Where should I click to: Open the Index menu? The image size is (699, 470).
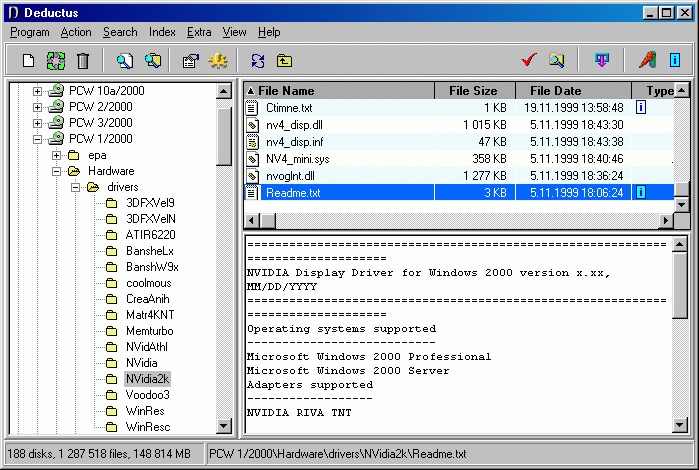(x=162, y=32)
